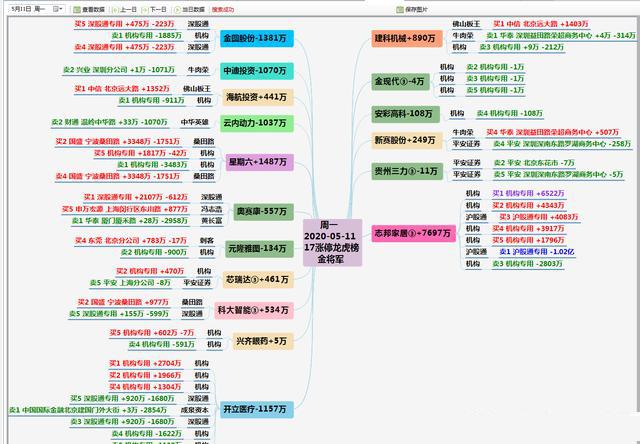Image resolution: width=640 pixels, height=444 pixels.
Task: Click the text 买5 机构专用 +1817万 -42万
Action: tap(140, 153)
